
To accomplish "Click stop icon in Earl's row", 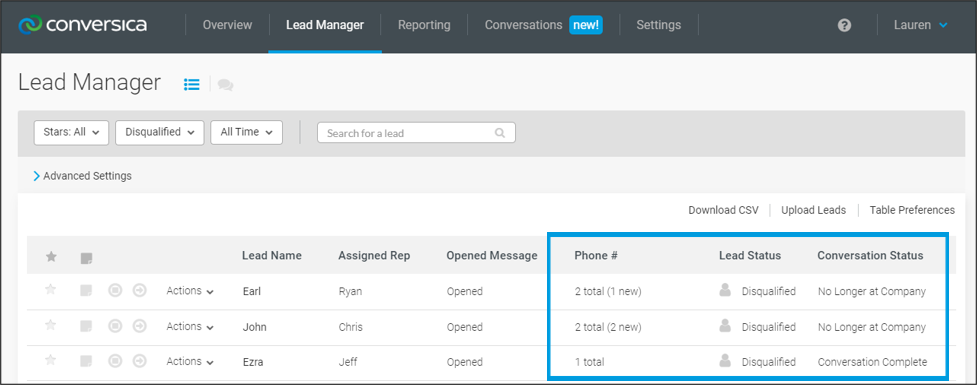I will point(115,290).
